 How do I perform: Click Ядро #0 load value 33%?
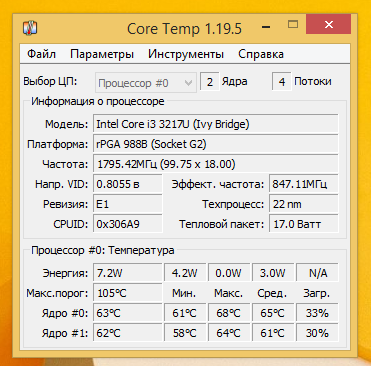pos(317,313)
